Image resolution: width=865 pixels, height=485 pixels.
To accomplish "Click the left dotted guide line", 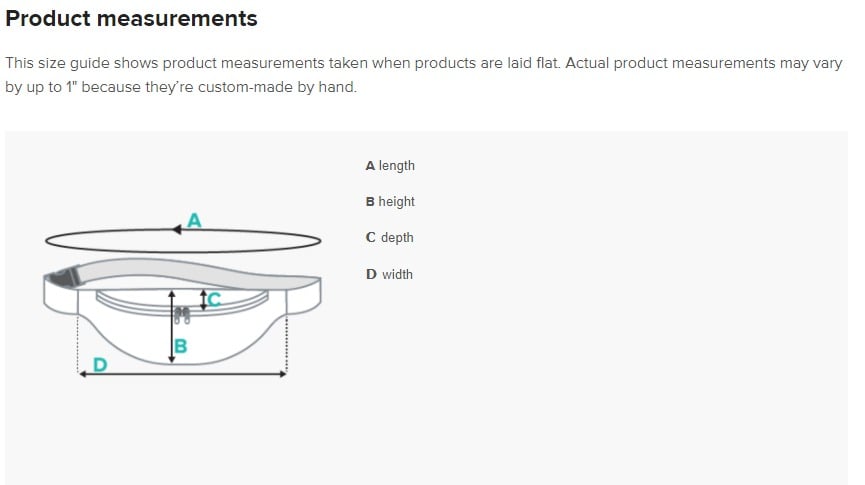I will pos(78,345).
